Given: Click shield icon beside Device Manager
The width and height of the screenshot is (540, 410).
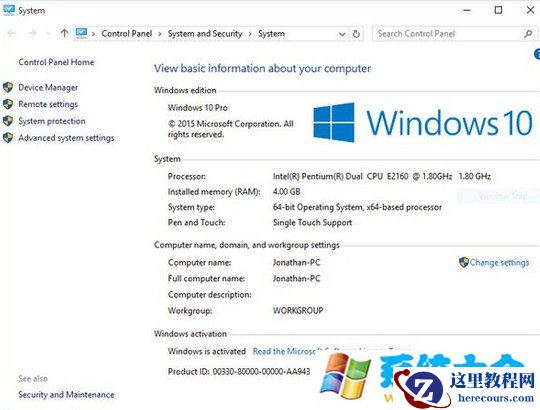Looking at the screenshot, I should [8, 87].
